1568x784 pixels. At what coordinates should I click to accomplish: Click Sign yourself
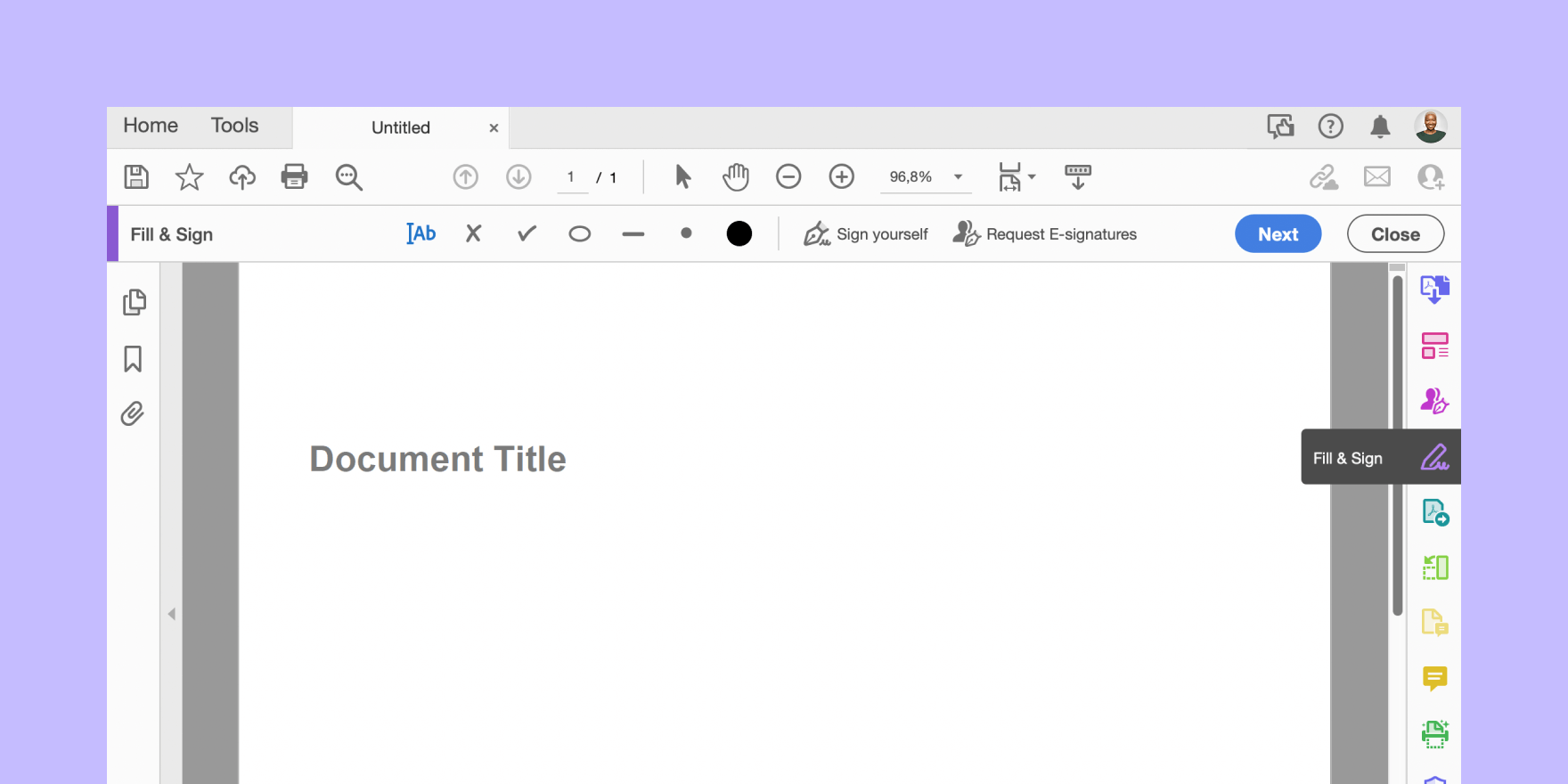(865, 233)
